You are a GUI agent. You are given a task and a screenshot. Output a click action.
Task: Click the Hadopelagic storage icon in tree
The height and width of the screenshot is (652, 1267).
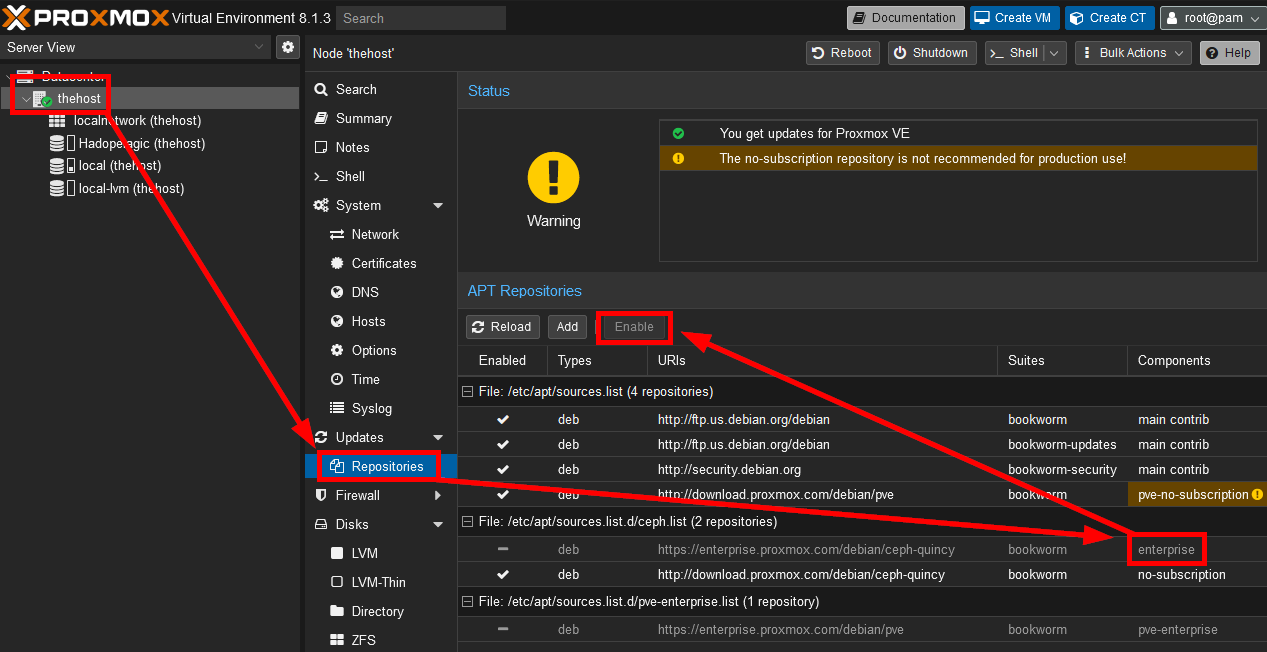point(58,143)
